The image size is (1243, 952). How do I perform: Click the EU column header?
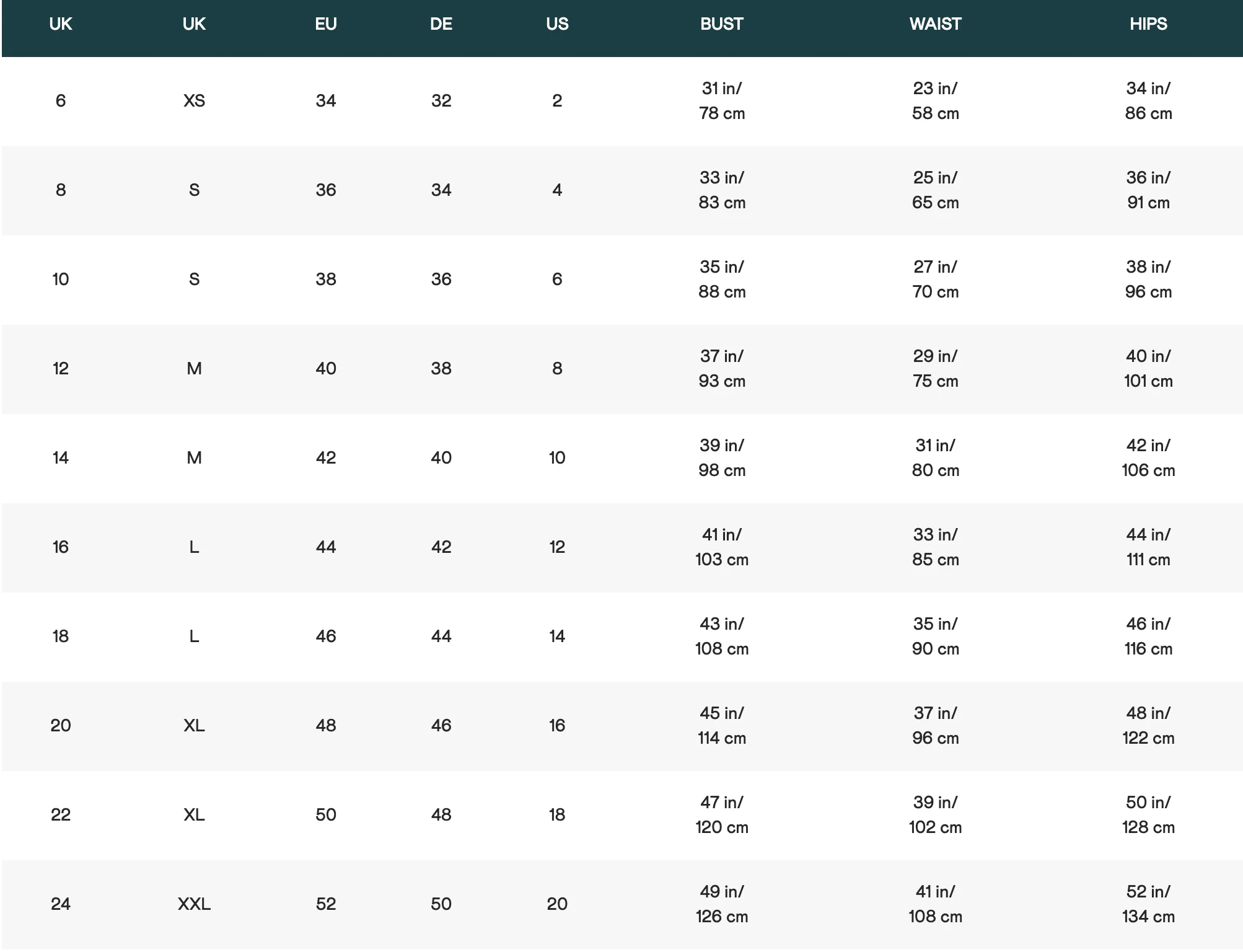(326, 24)
